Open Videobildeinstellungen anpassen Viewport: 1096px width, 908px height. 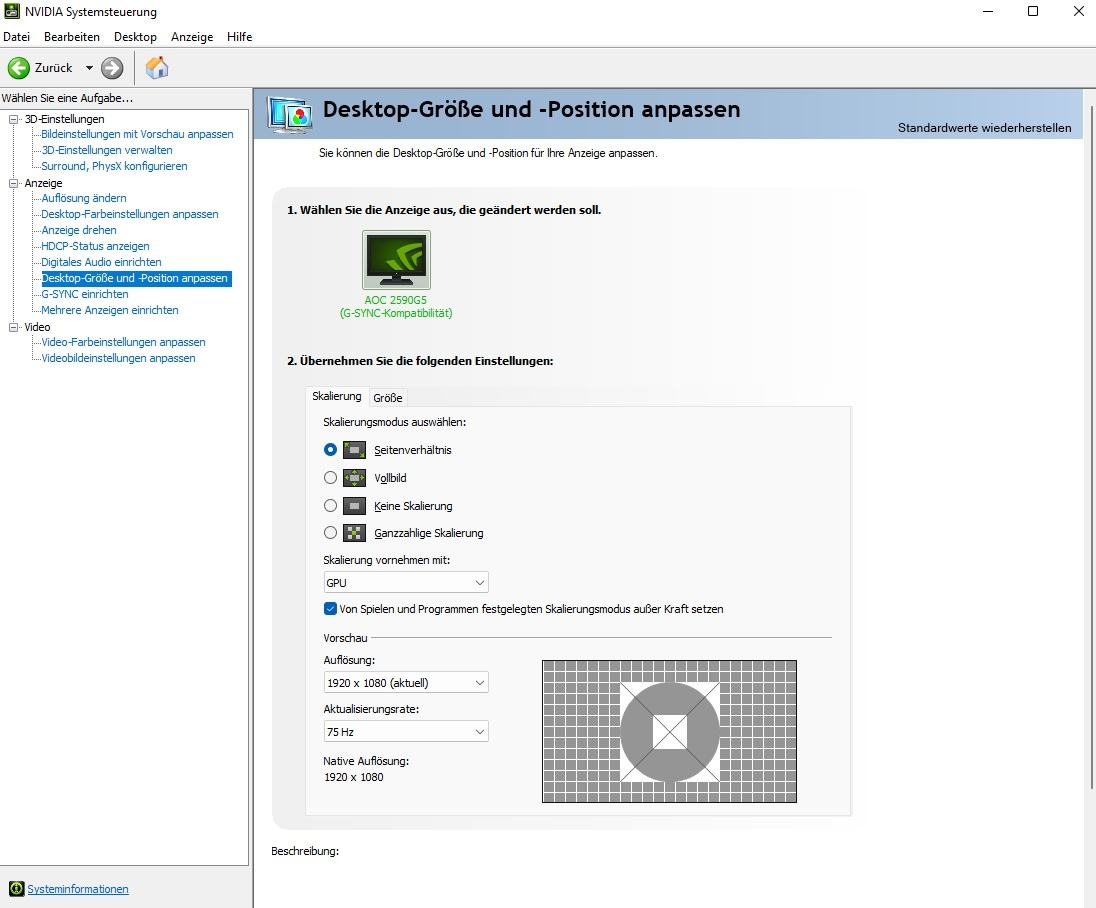[x=118, y=359]
